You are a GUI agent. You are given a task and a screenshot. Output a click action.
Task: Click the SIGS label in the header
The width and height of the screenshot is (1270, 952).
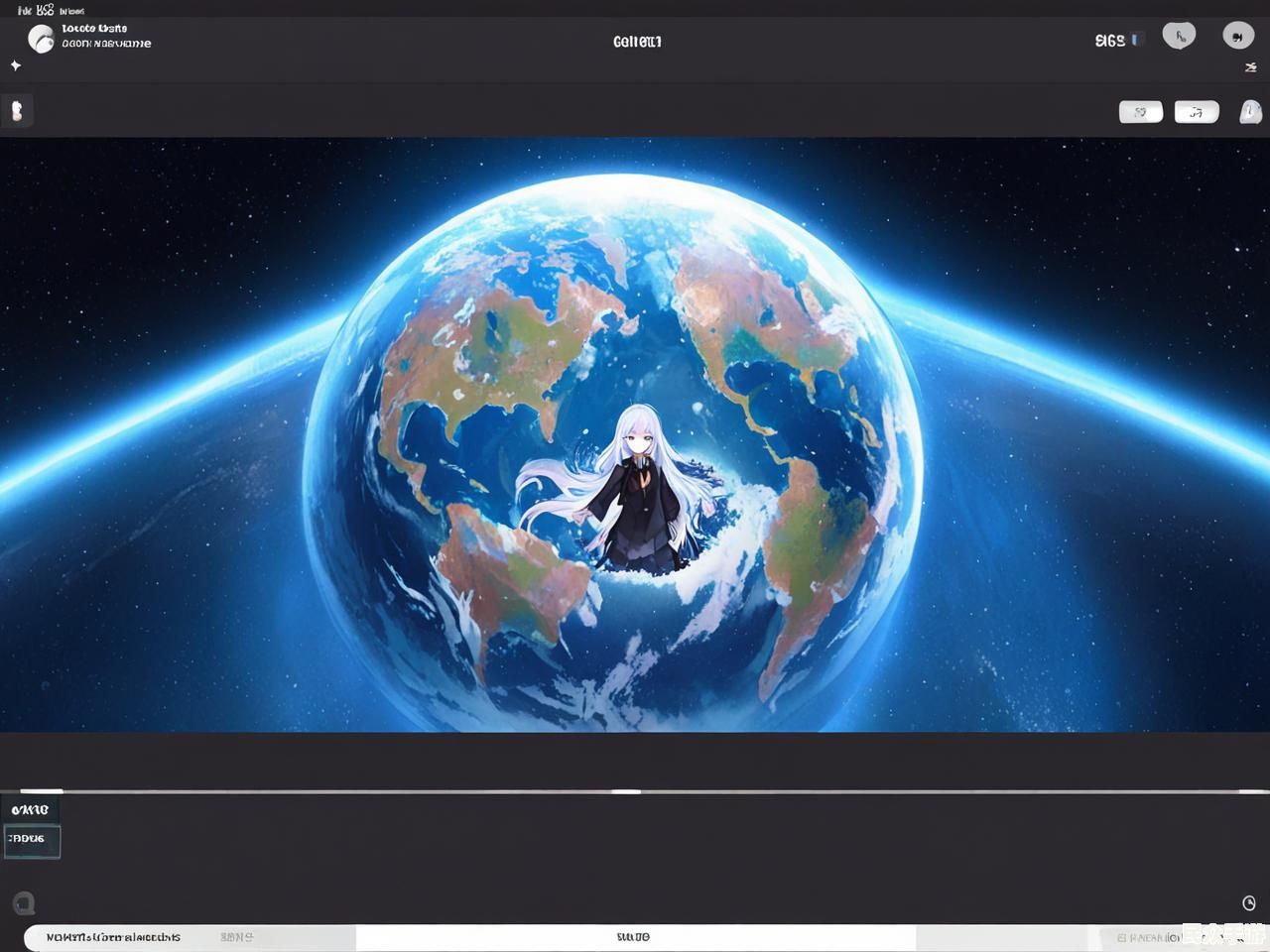point(1109,41)
